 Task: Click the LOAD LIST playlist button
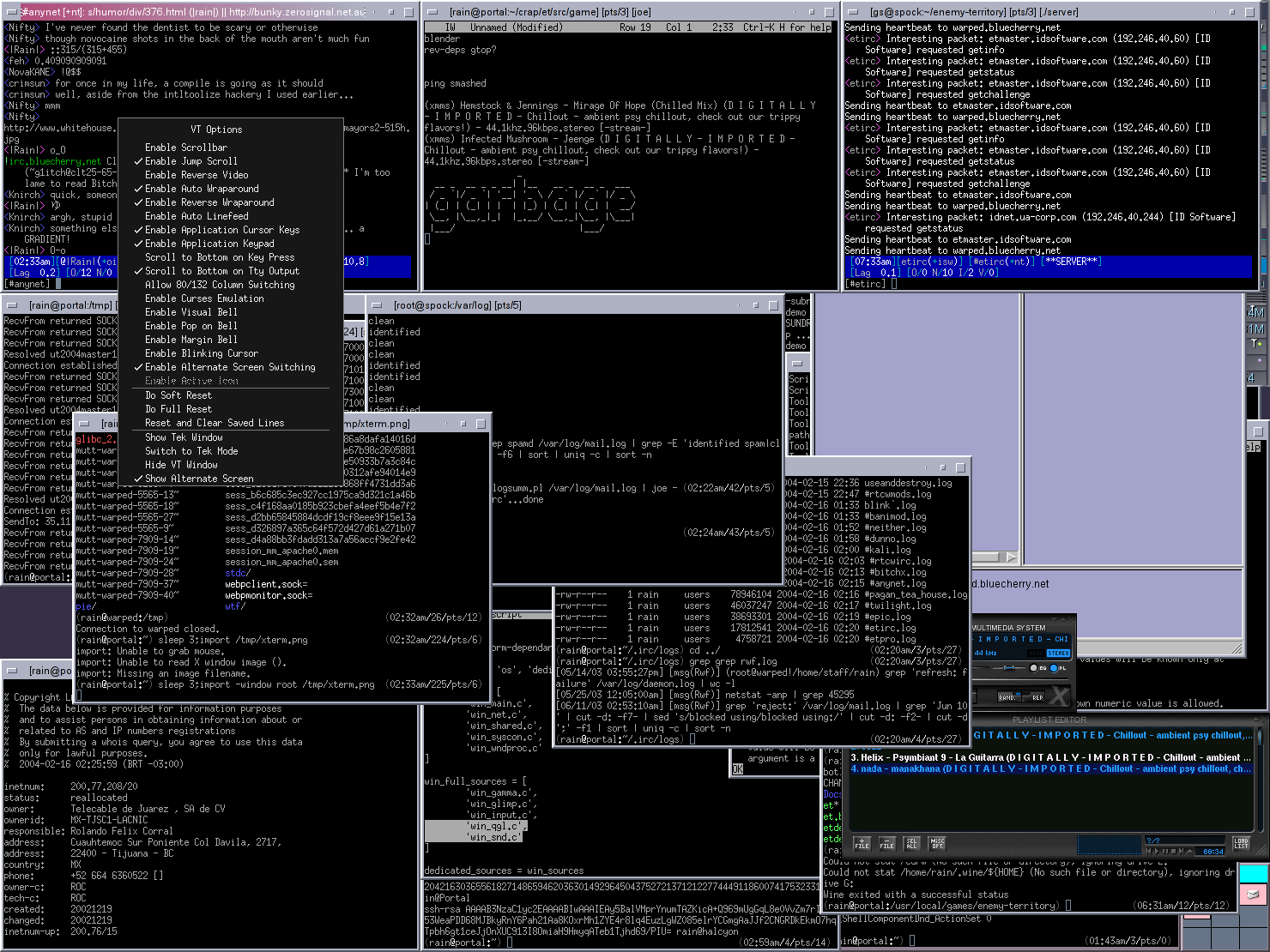(x=1241, y=844)
